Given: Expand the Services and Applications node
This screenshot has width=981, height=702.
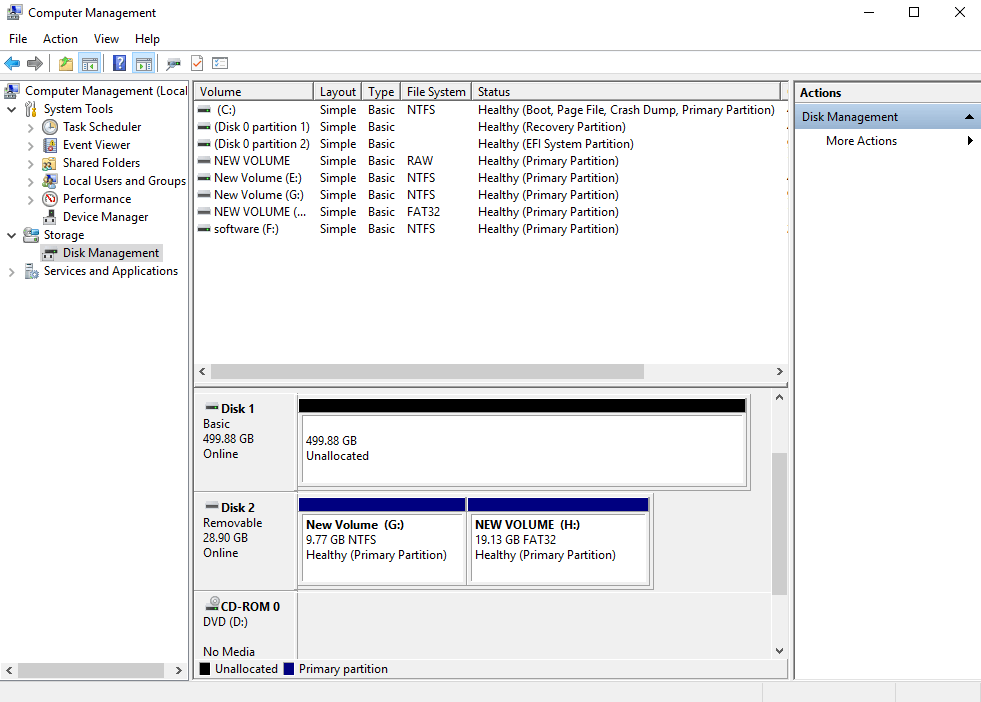Looking at the screenshot, I should click(x=11, y=272).
